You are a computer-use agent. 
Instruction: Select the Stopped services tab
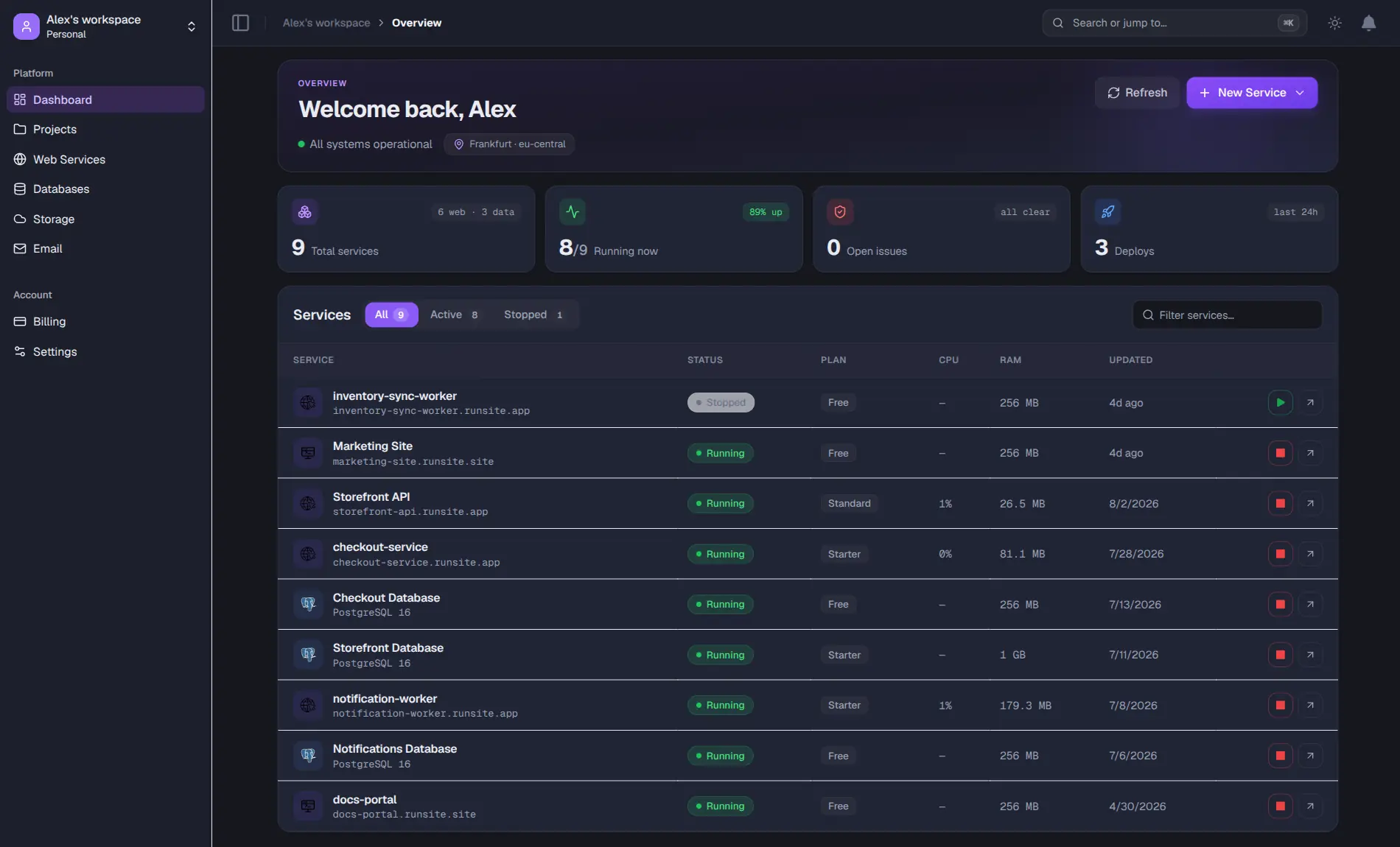tap(534, 314)
